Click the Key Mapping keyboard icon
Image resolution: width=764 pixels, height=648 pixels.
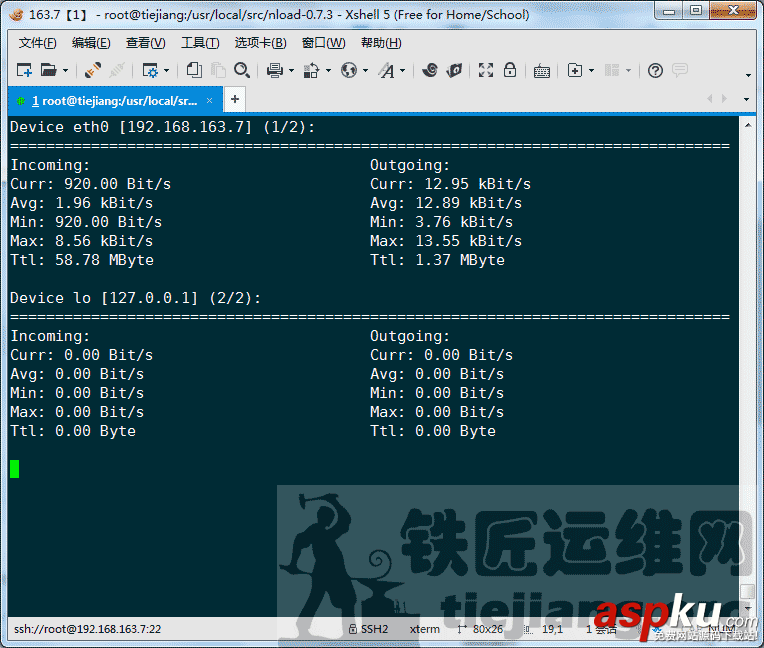point(541,71)
